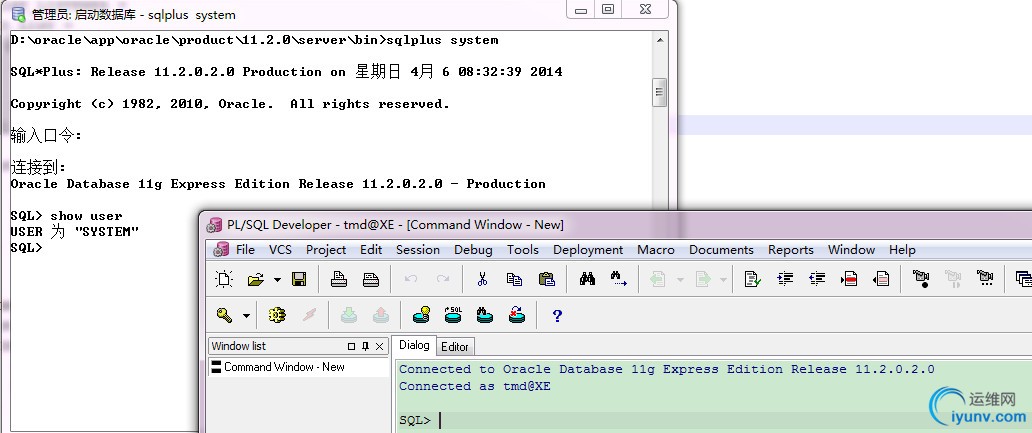Click the Break execution lightning icon
This screenshot has width=1032, height=433.
click(309, 315)
